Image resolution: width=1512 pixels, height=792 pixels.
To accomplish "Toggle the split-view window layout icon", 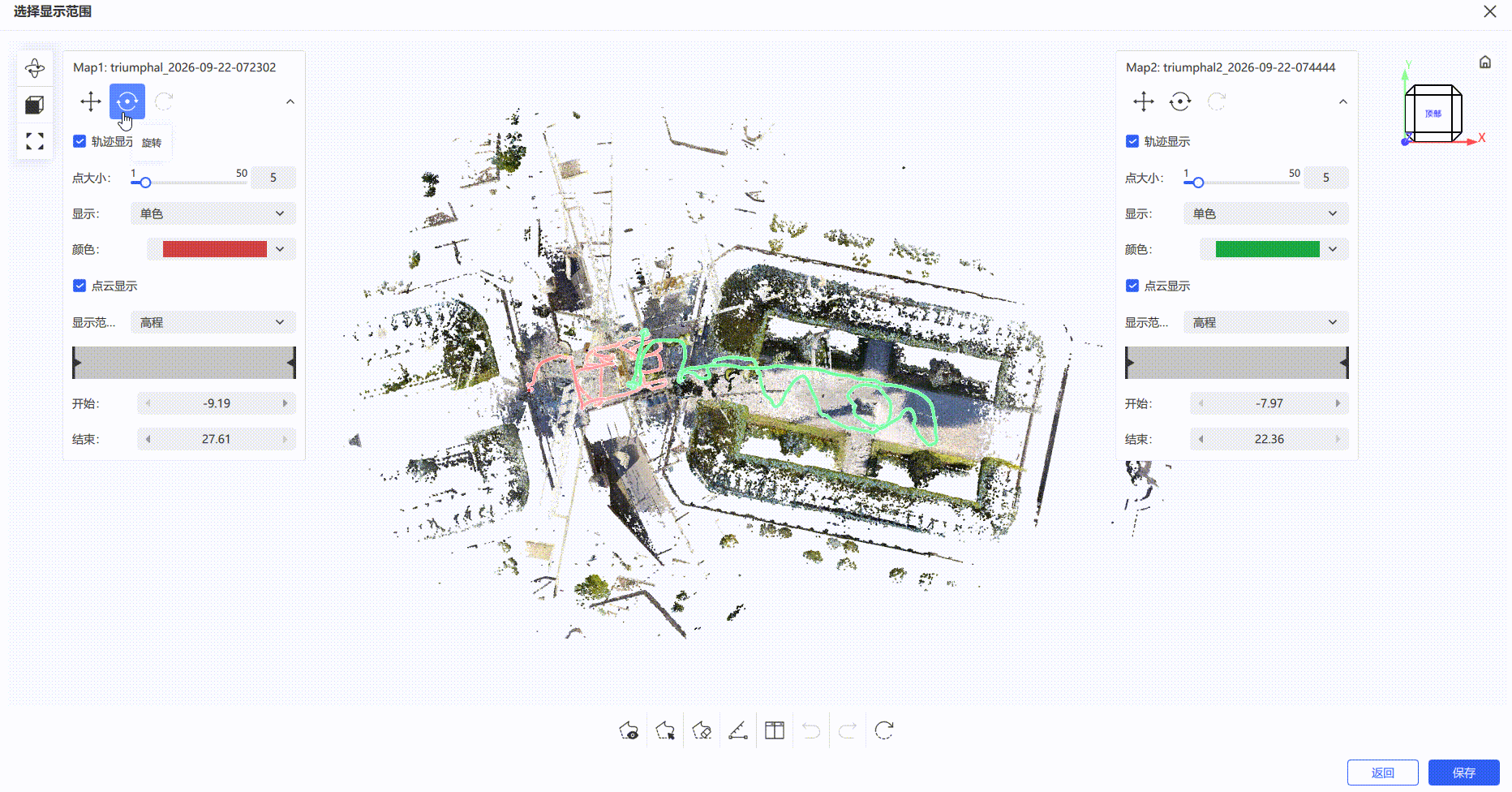I will (x=775, y=730).
